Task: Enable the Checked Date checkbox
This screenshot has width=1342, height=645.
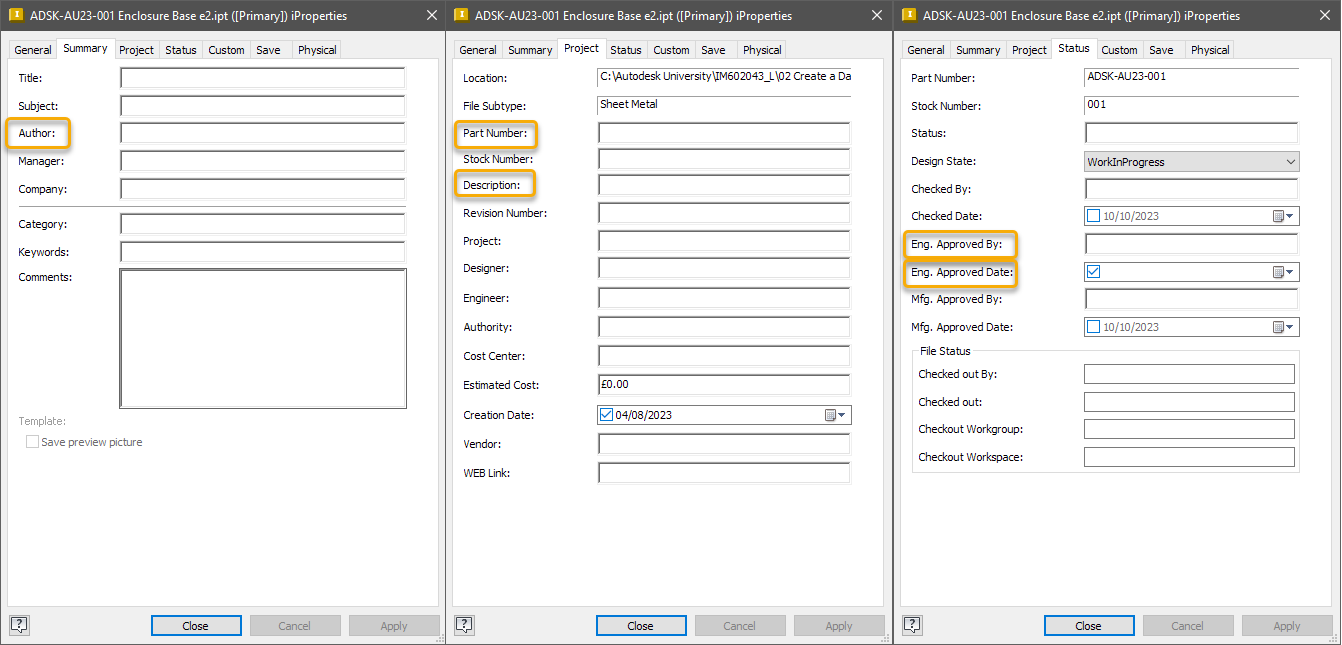Action: click(x=1093, y=216)
